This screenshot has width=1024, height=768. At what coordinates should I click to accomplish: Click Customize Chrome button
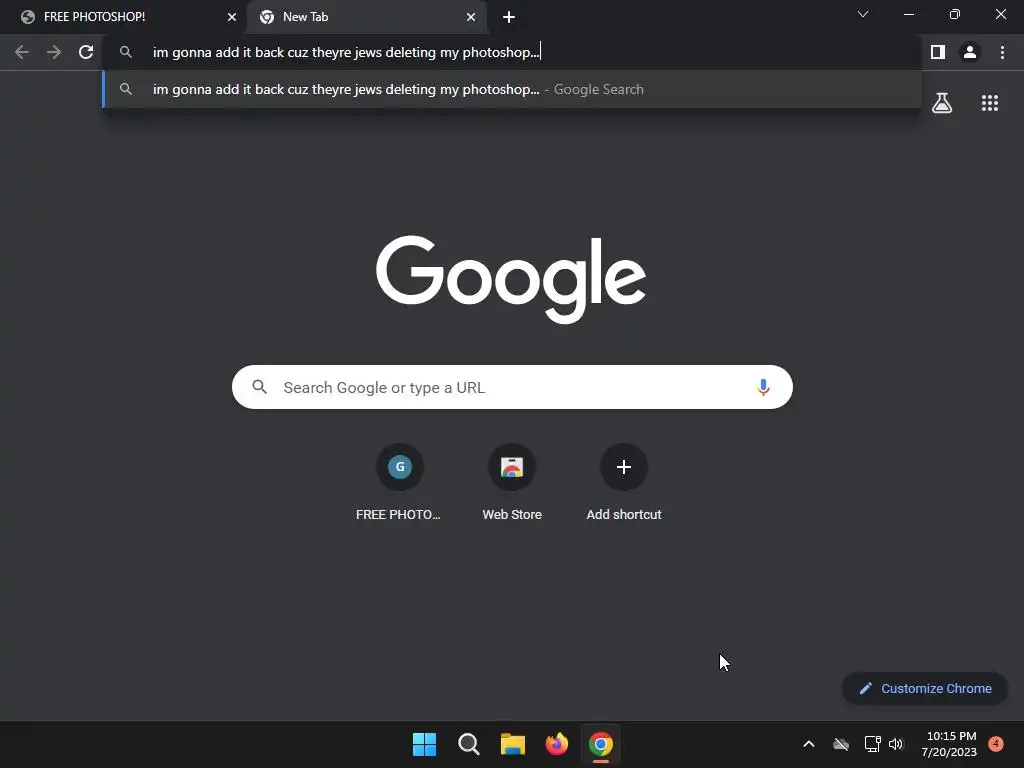coord(925,688)
